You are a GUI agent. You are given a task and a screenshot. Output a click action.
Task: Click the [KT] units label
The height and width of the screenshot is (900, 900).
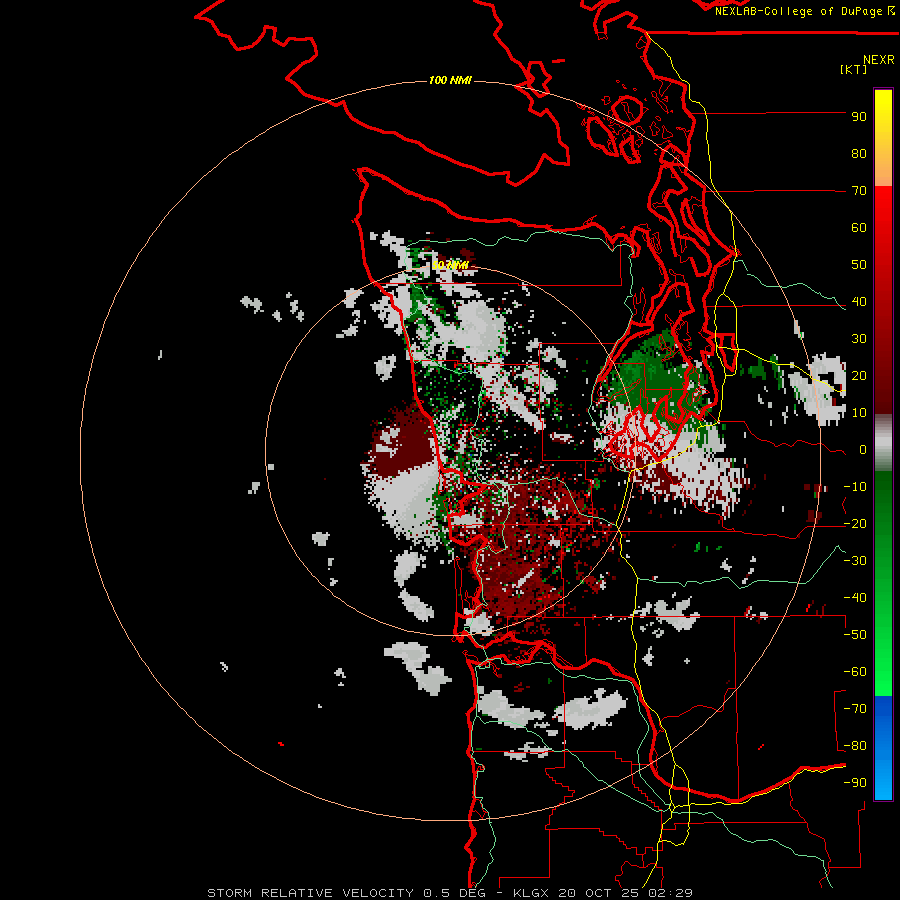(x=853, y=69)
